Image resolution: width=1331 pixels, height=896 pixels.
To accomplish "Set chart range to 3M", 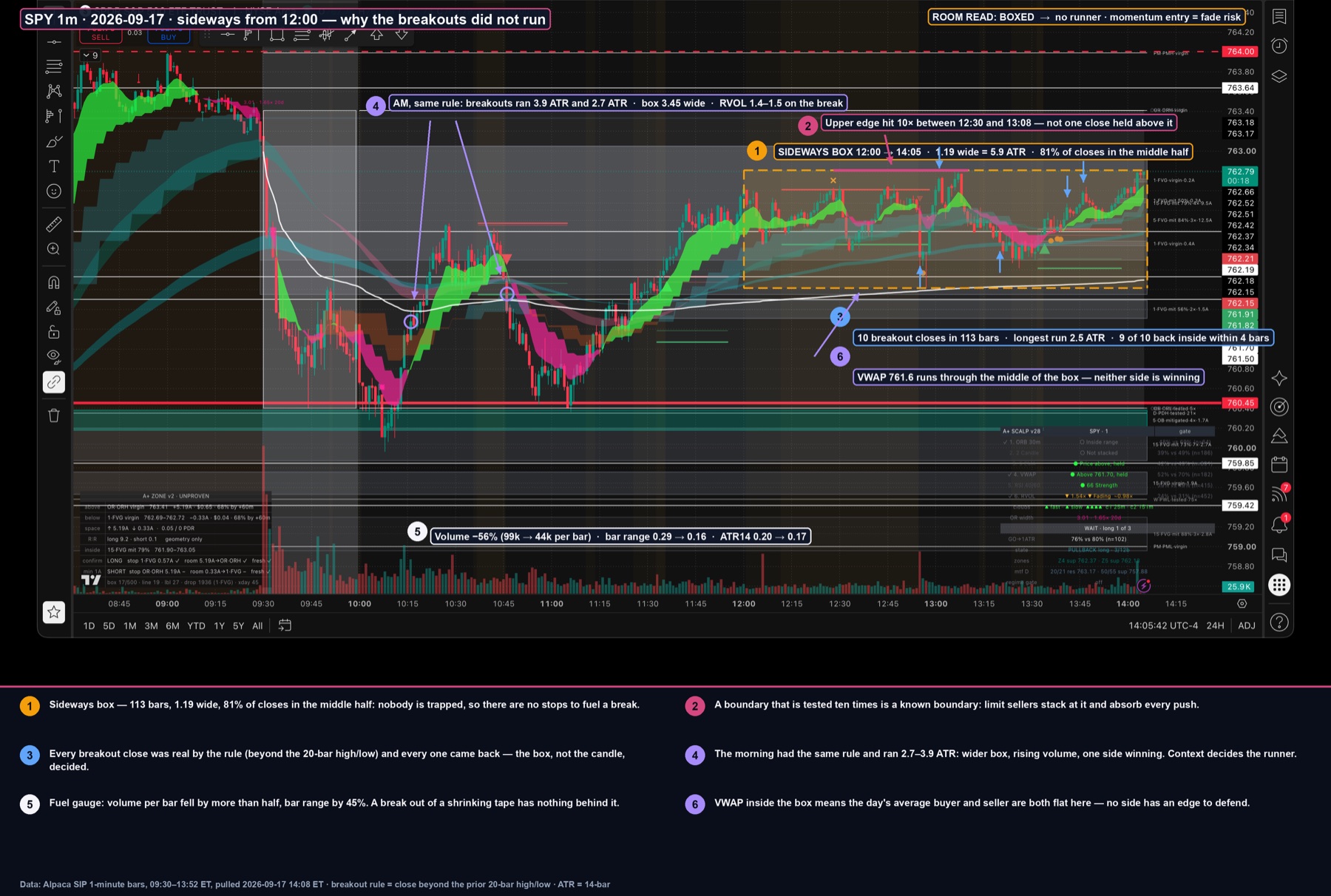I will (x=151, y=626).
